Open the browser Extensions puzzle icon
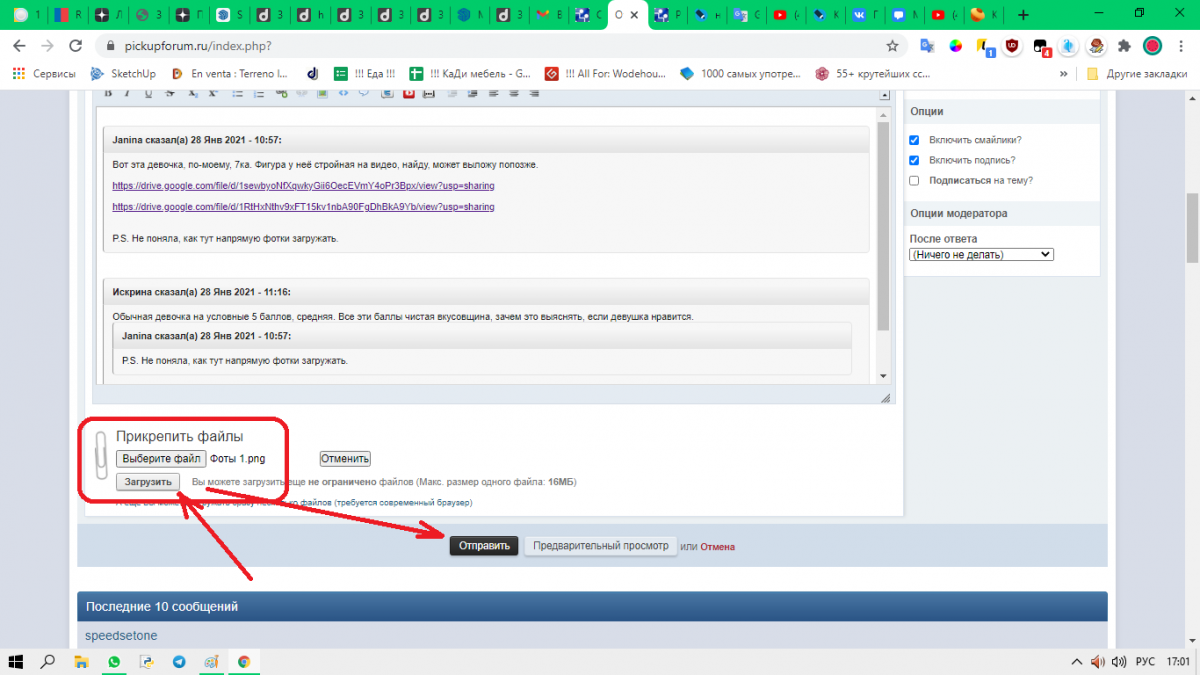The width and height of the screenshot is (1200, 675). point(1124,46)
